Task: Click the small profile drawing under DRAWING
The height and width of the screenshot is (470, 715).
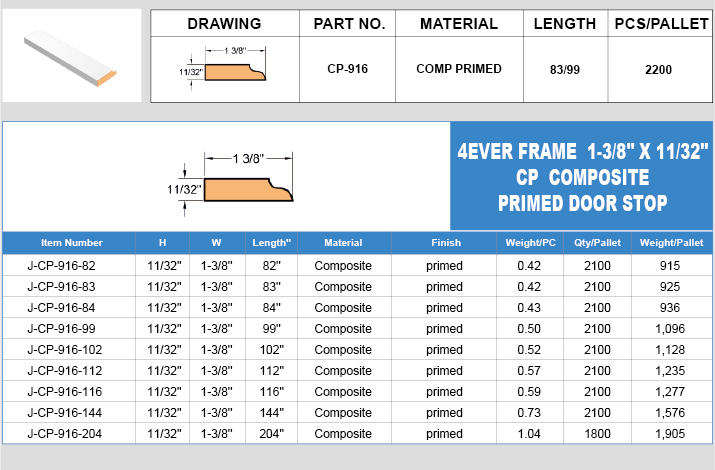Action: 223,68
